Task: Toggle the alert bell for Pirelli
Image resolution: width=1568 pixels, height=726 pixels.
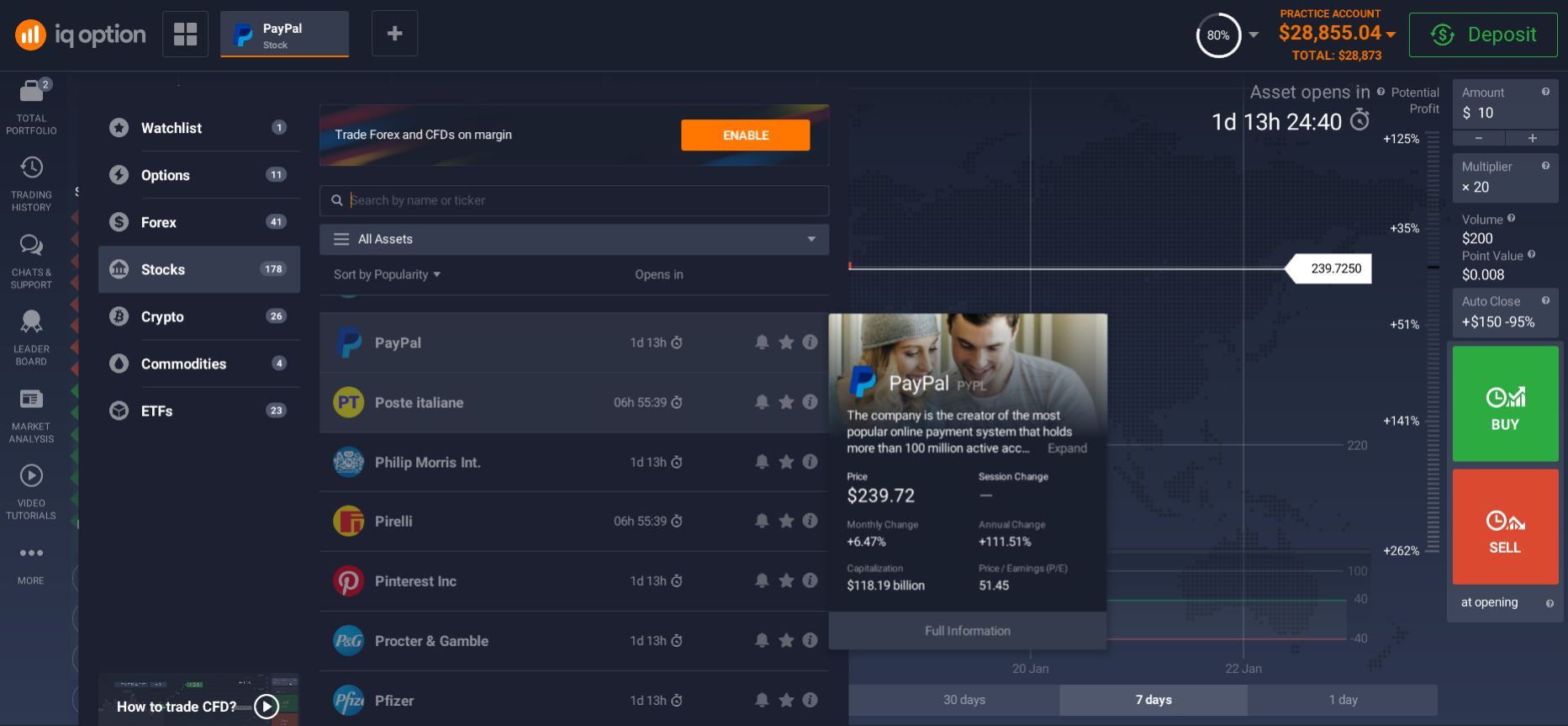Action: pyautogui.click(x=762, y=521)
